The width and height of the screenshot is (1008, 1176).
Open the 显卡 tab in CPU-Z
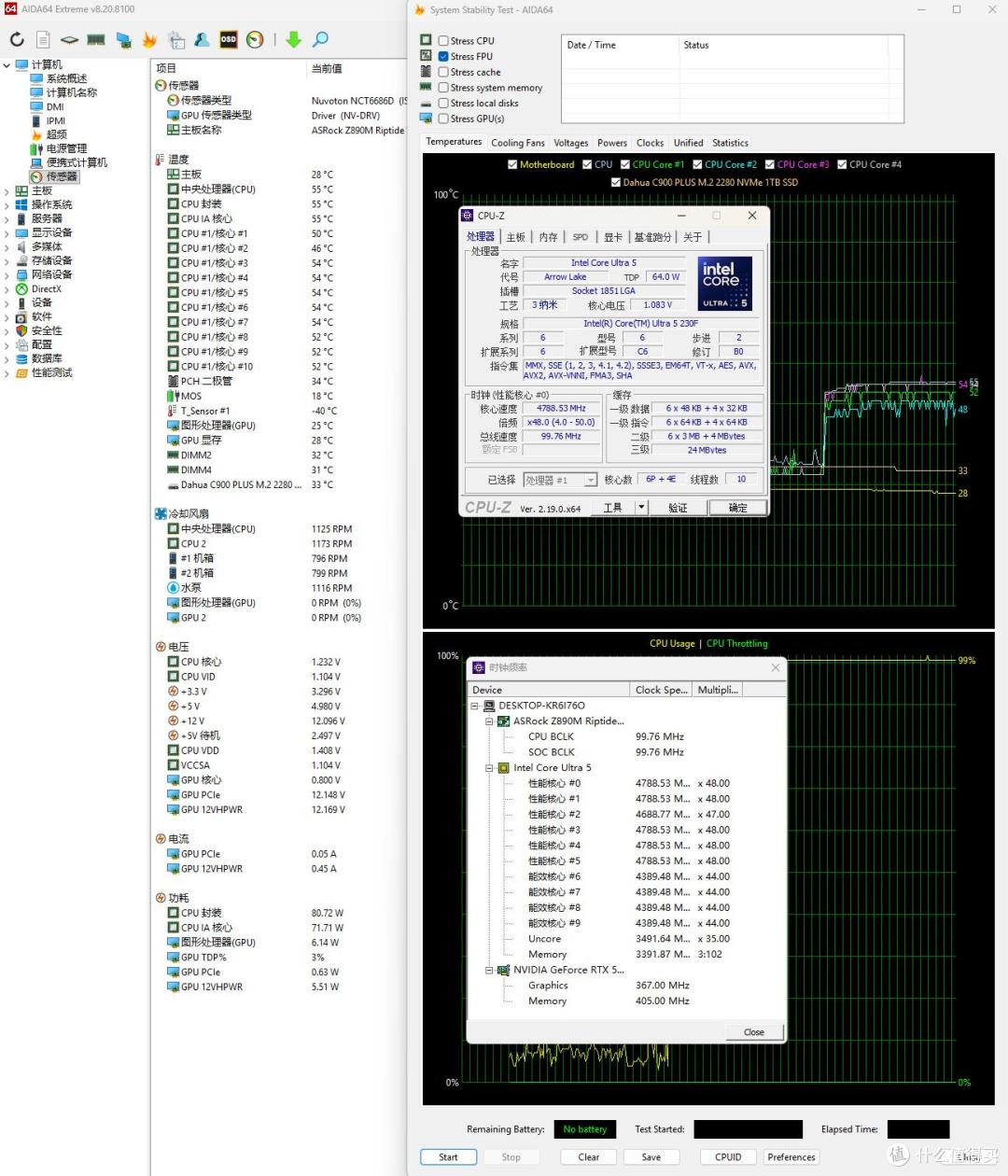click(613, 237)
